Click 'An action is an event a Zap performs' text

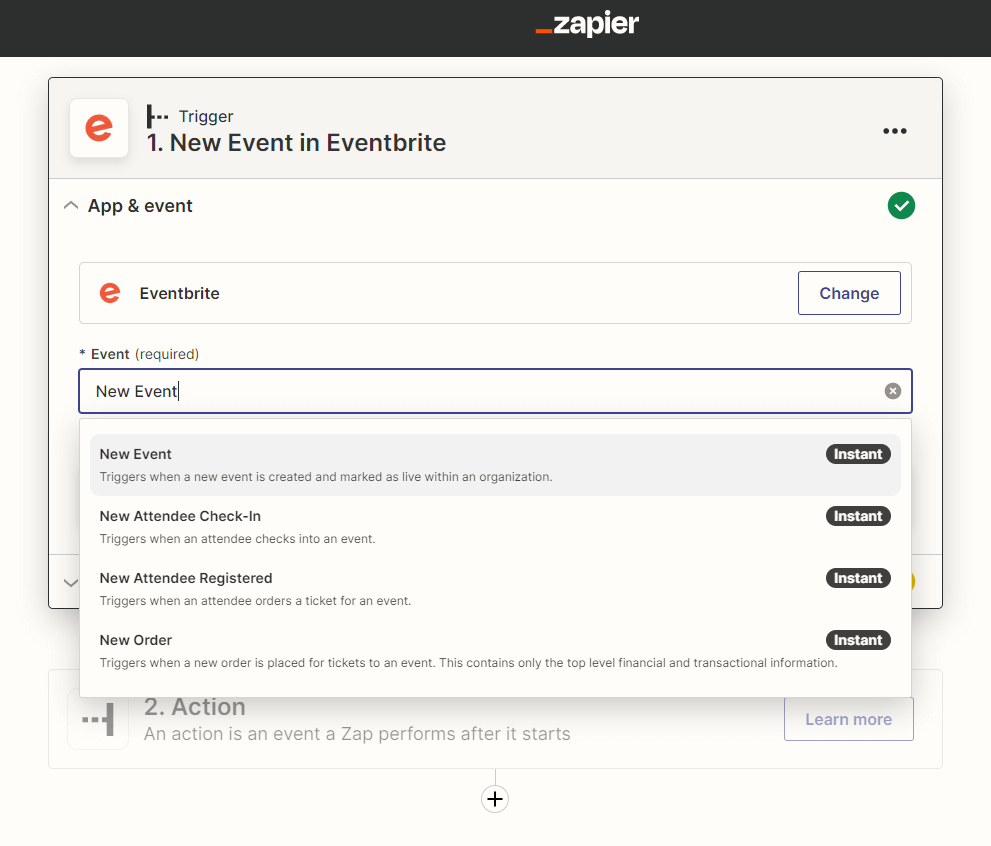[x=357, y=734]
